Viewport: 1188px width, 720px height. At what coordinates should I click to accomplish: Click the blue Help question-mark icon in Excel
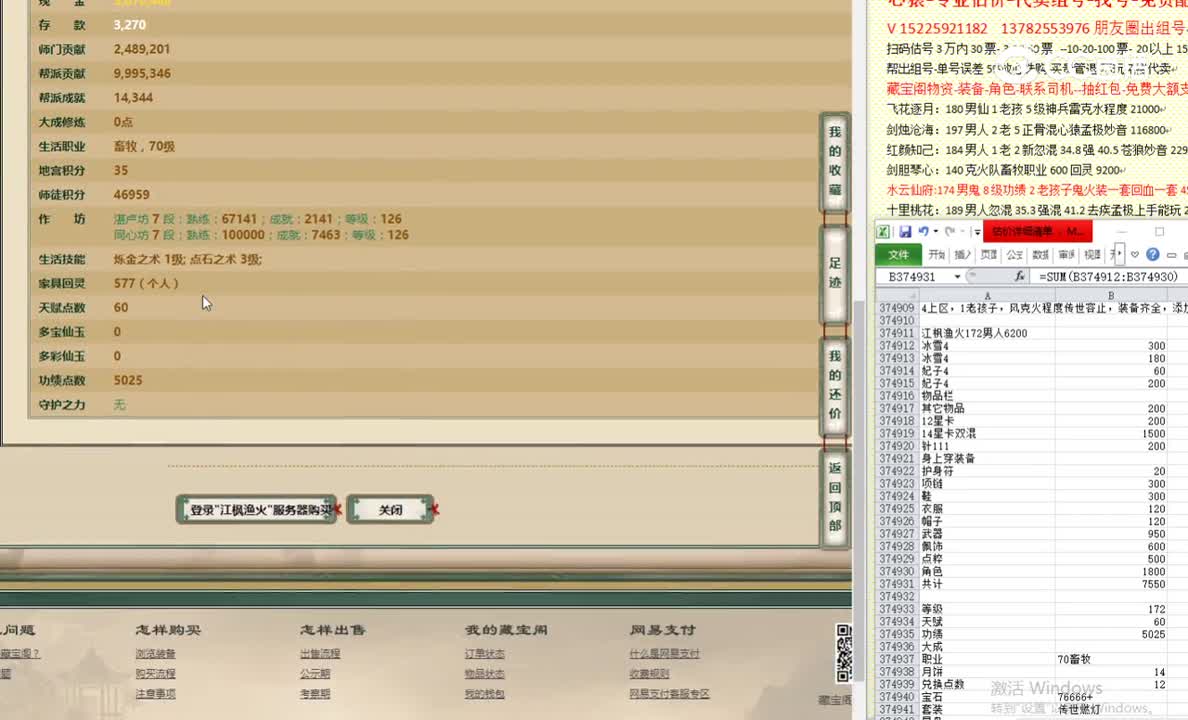(1151, 254)
